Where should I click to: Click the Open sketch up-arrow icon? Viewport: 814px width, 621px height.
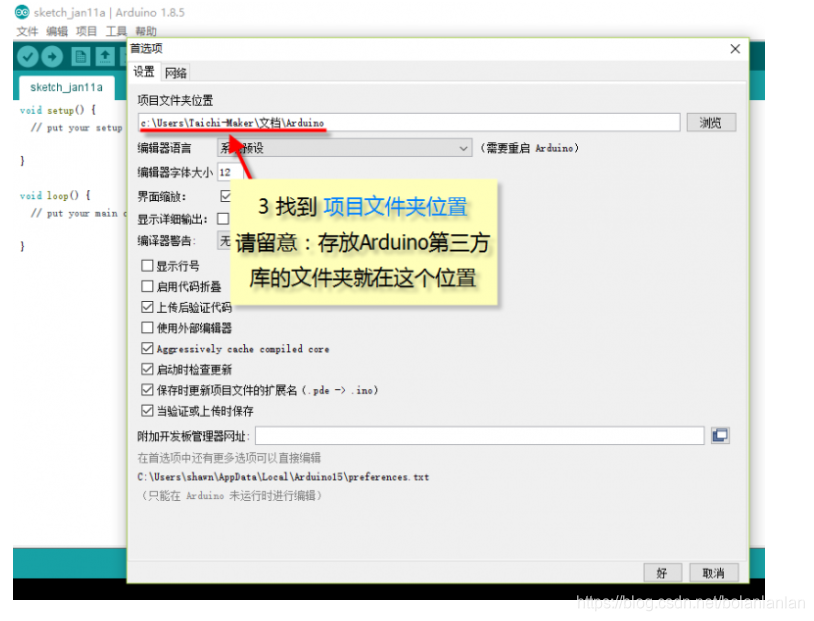[105, 57]
